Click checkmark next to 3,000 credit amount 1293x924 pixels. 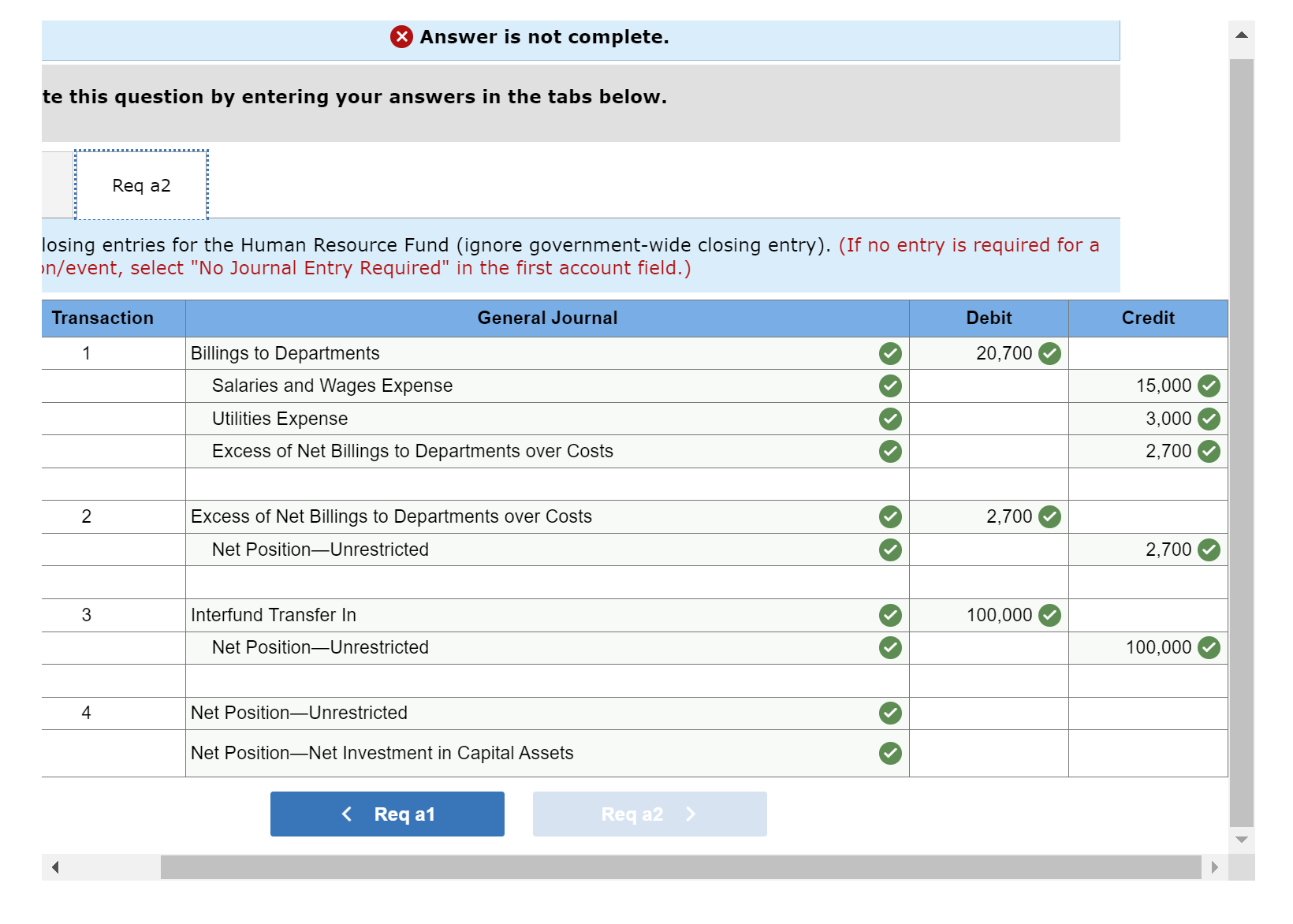tap(1209, 419)
